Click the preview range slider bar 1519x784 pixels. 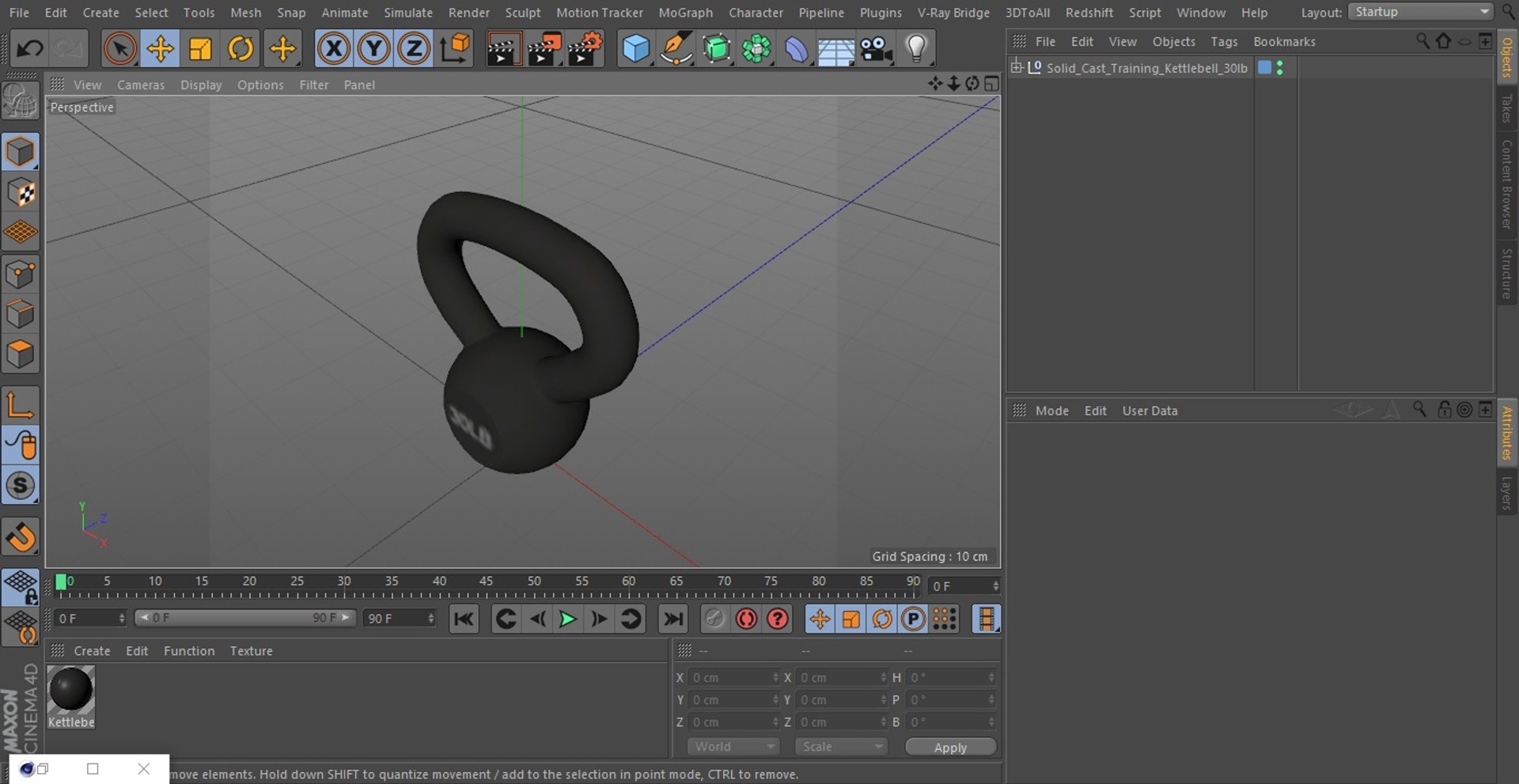[245, 618]
